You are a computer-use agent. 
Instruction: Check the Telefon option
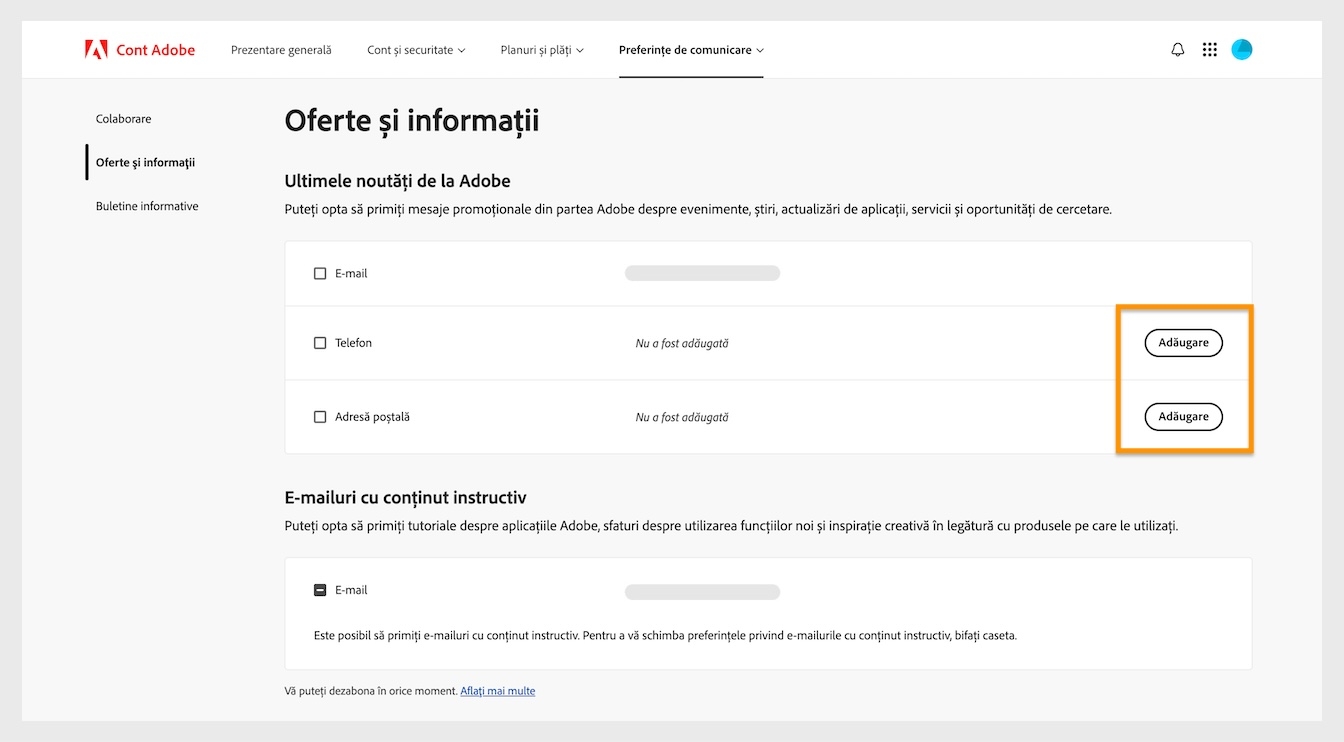[320, 342]
